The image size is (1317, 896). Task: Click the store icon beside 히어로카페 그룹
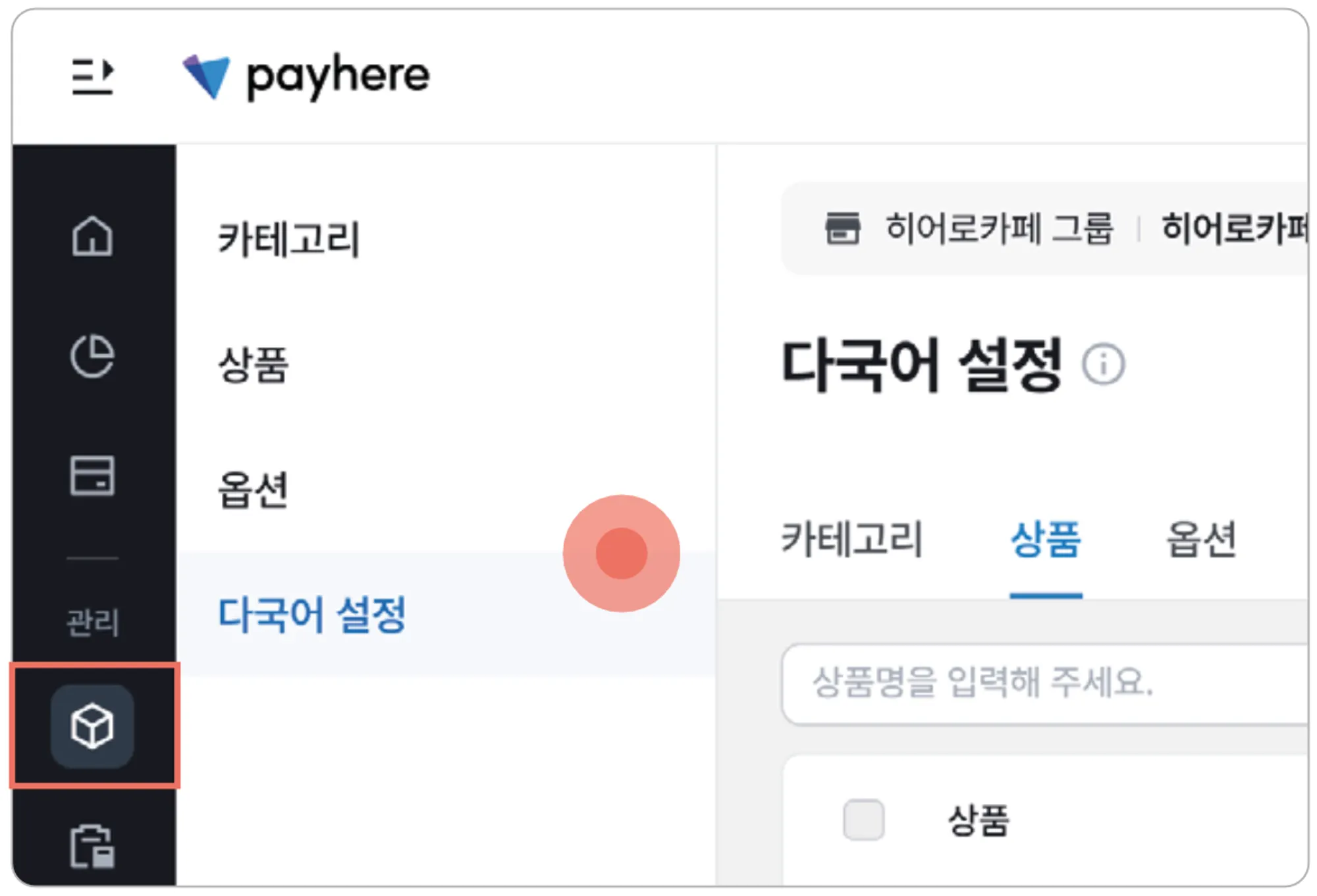coord(843,228)
